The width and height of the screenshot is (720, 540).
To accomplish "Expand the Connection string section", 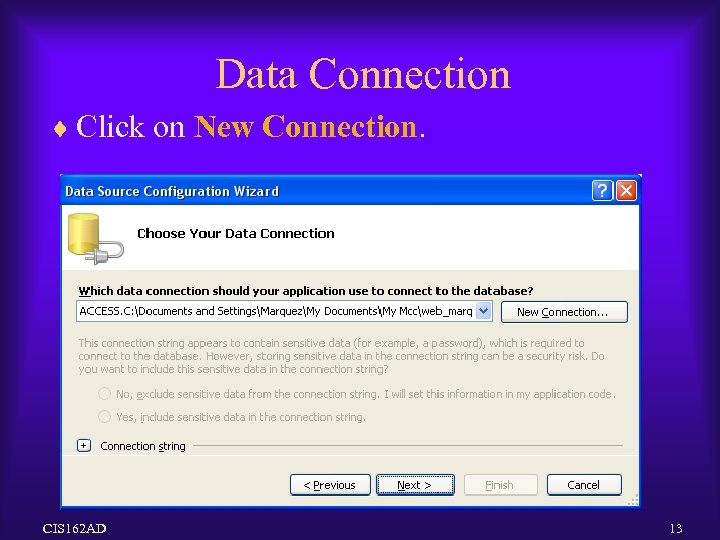I will [84, 445].
